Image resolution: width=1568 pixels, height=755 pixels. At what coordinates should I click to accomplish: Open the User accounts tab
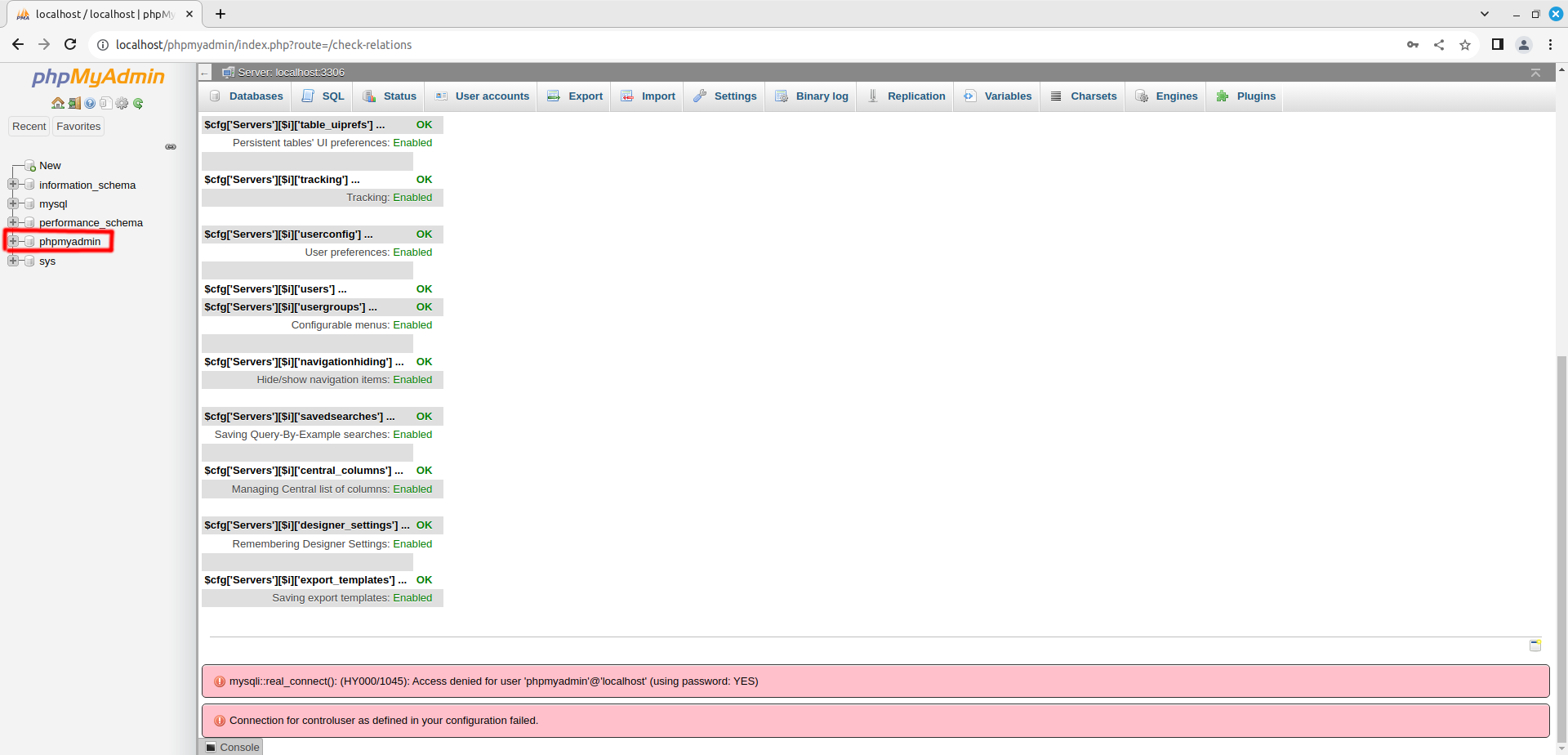click(482, 96)
